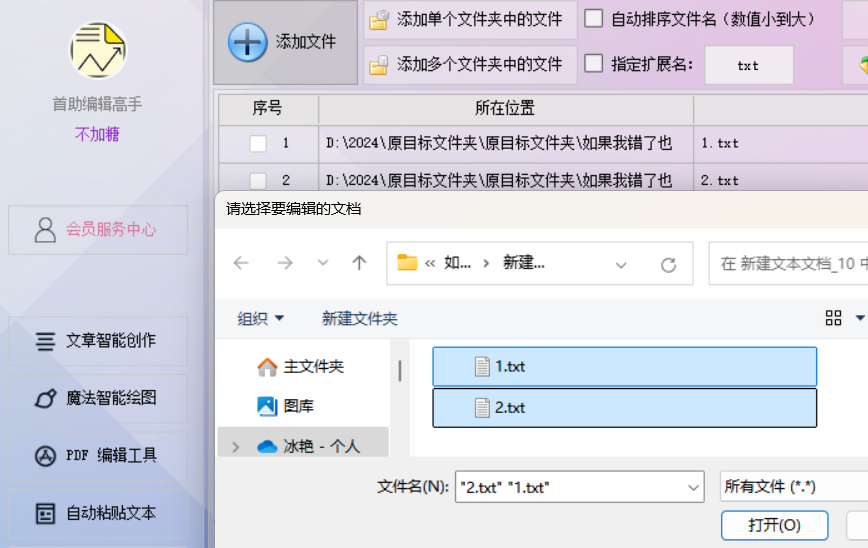The width and height of the screenshot is (868, 548).
Task: Click the « breadcrumb overflow chevron
Action: (430, 263)
